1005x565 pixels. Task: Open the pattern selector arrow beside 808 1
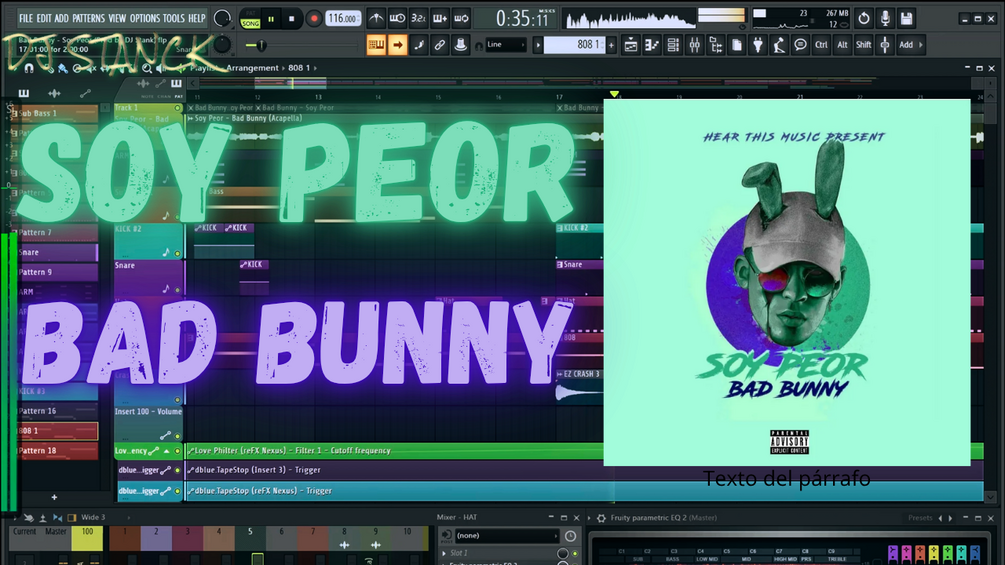tap(538, 45)
